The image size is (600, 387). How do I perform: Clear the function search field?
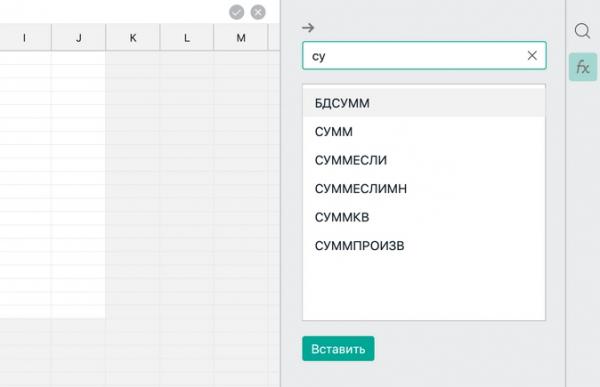coord(532,56)
